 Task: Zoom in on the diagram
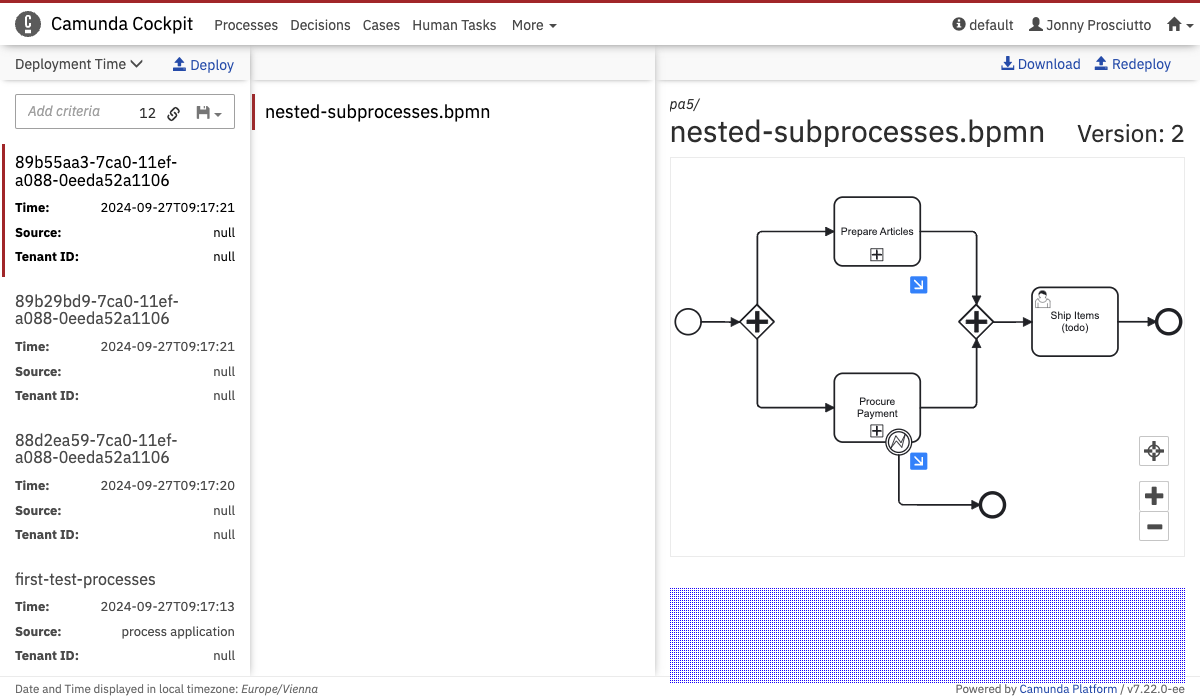click(1154, 495)
